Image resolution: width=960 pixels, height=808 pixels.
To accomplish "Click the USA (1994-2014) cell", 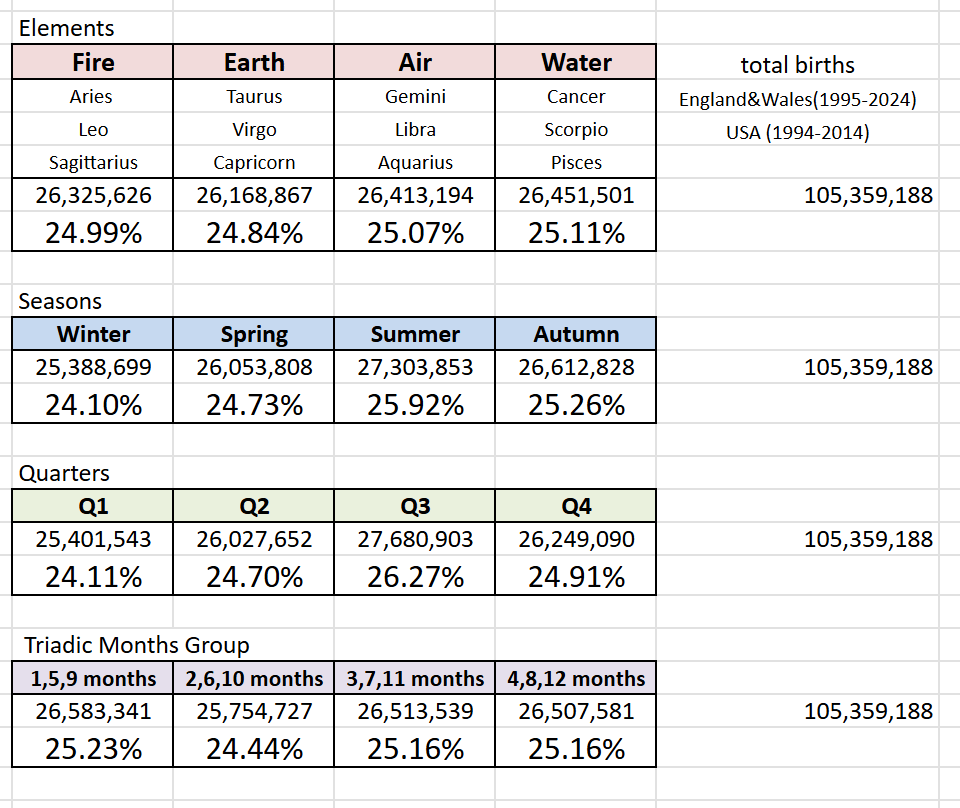I will coord(797,133).
